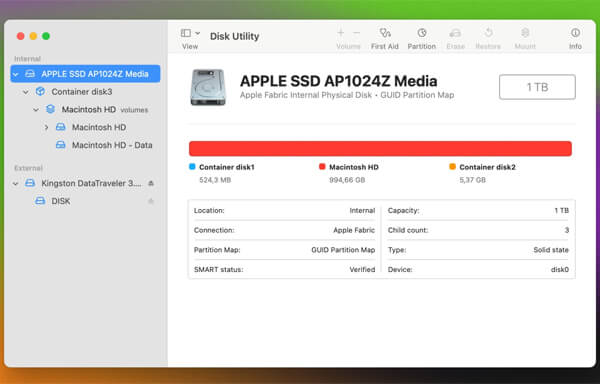Eject the Kingston DataTraveler drive
Screen dimensions: 600x384
151,184
